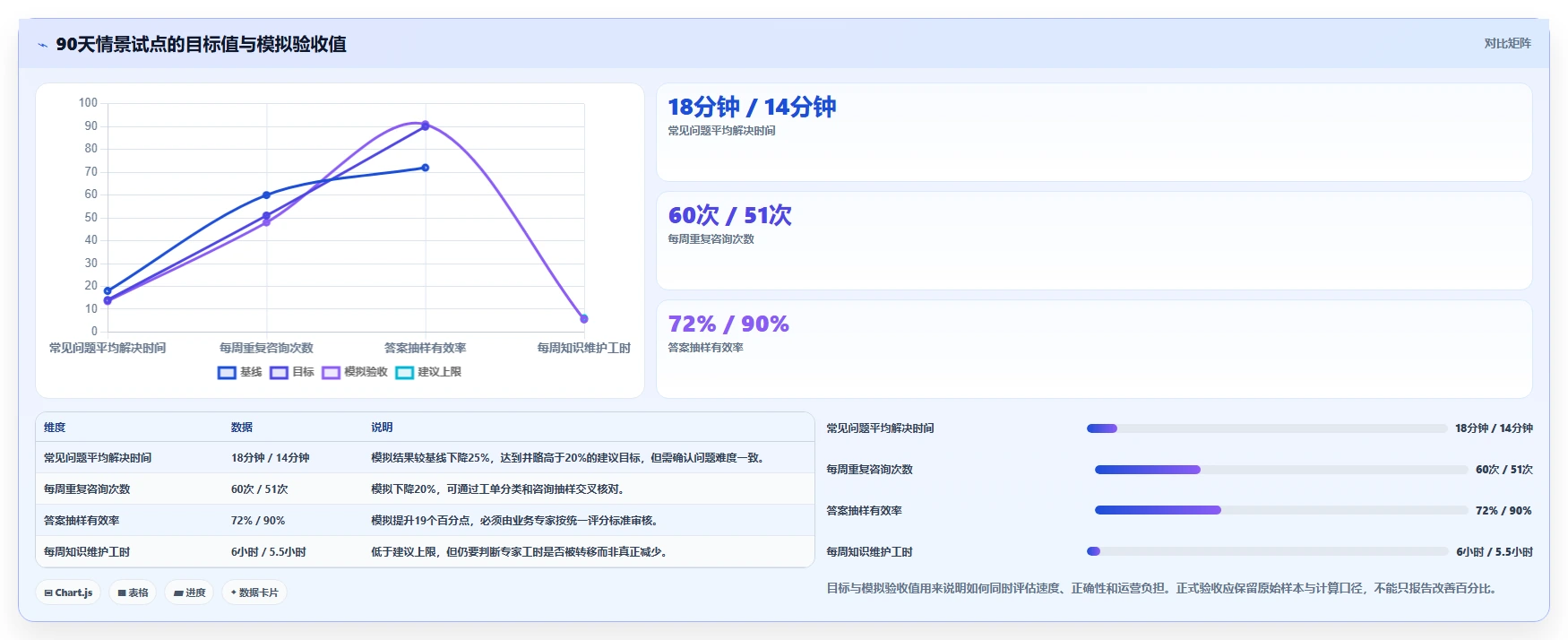
Task: Toggle the 目标 legend item
Action: tap(292, 372)
